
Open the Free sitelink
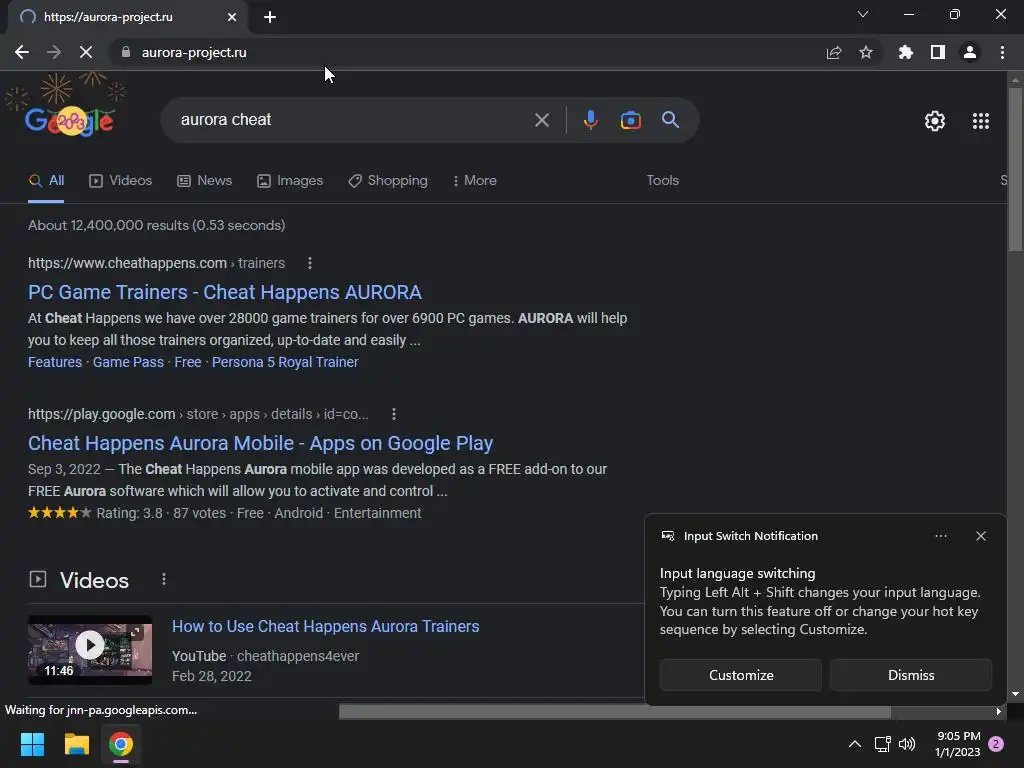point(187,362)
